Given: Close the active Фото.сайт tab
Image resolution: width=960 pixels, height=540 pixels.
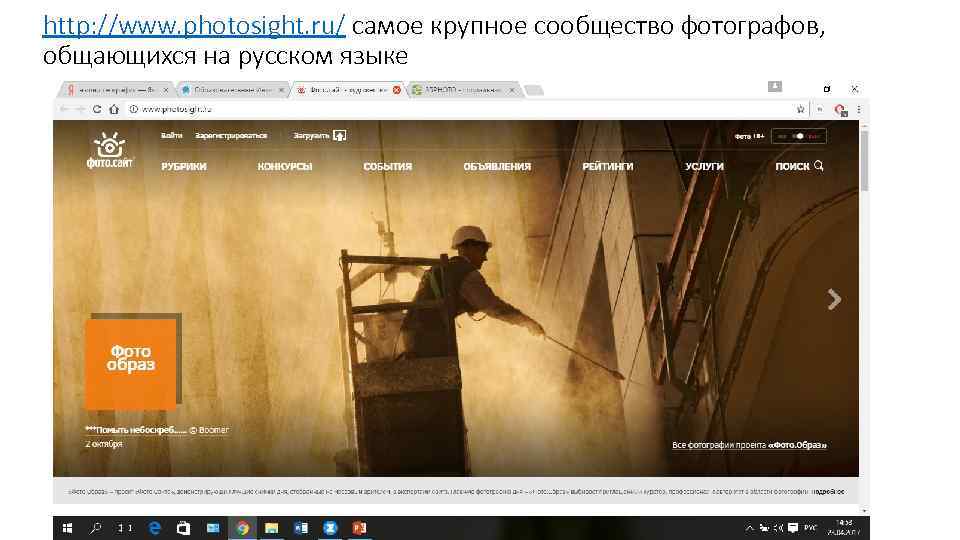Looking at the screenshot, I should 396,90.
